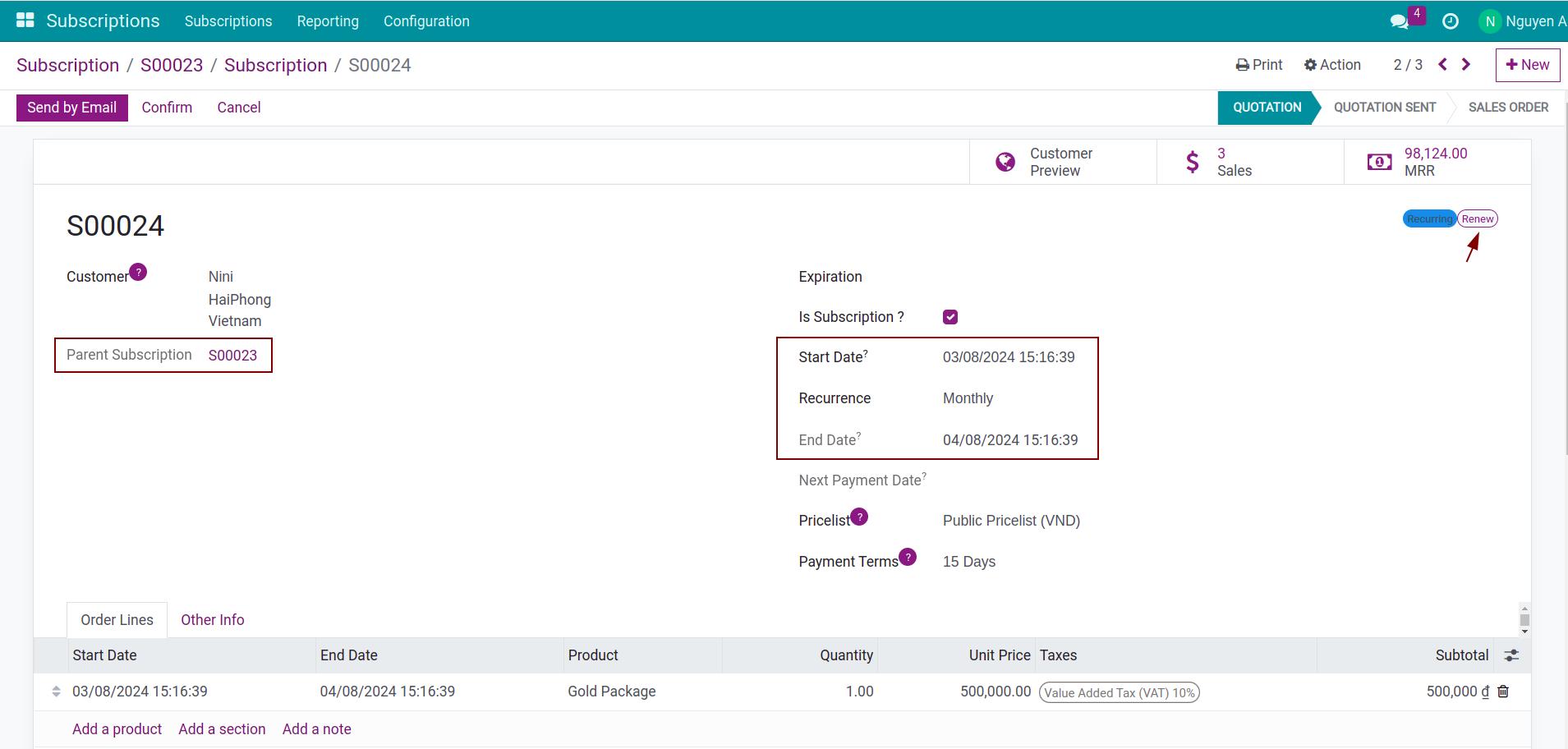
Task: Click the Confirm button
Action: coord(167,108)
